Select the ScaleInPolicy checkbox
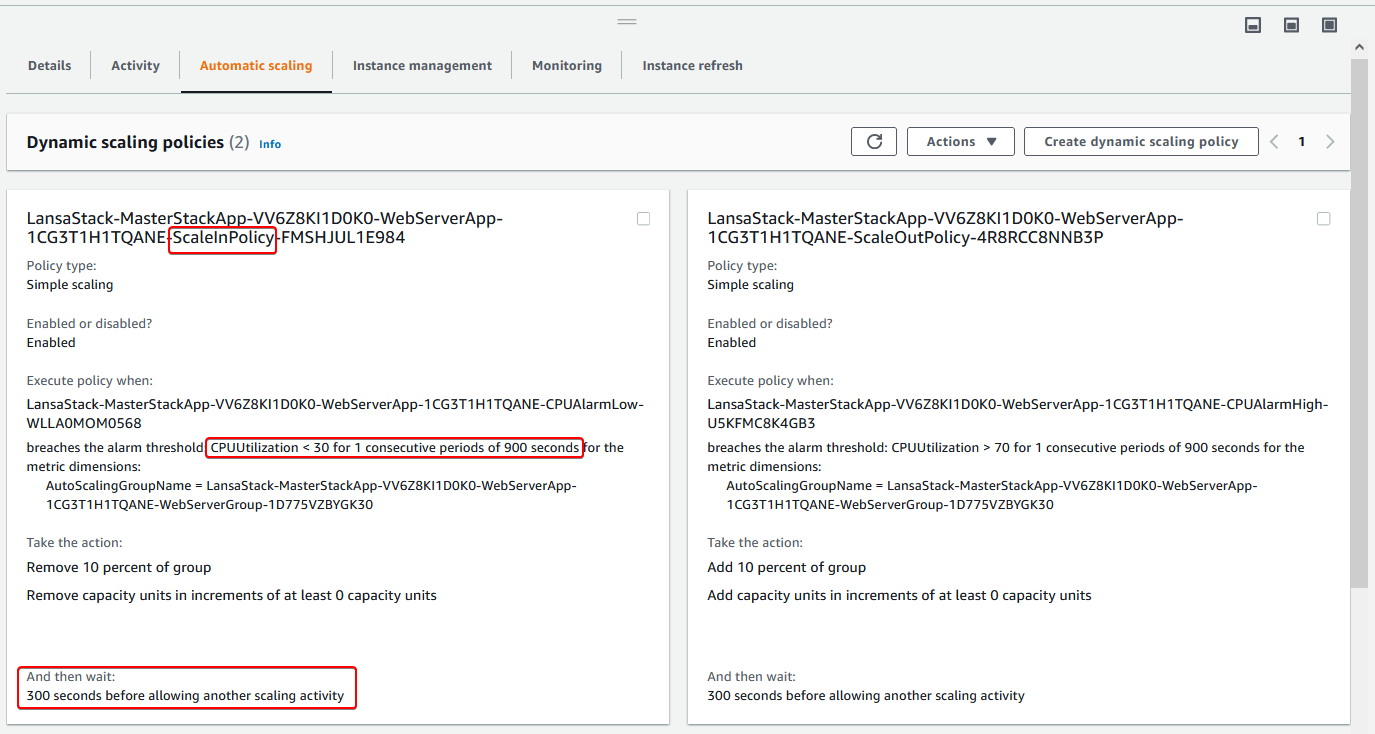 pyautogui.click(x=643, y=219)
